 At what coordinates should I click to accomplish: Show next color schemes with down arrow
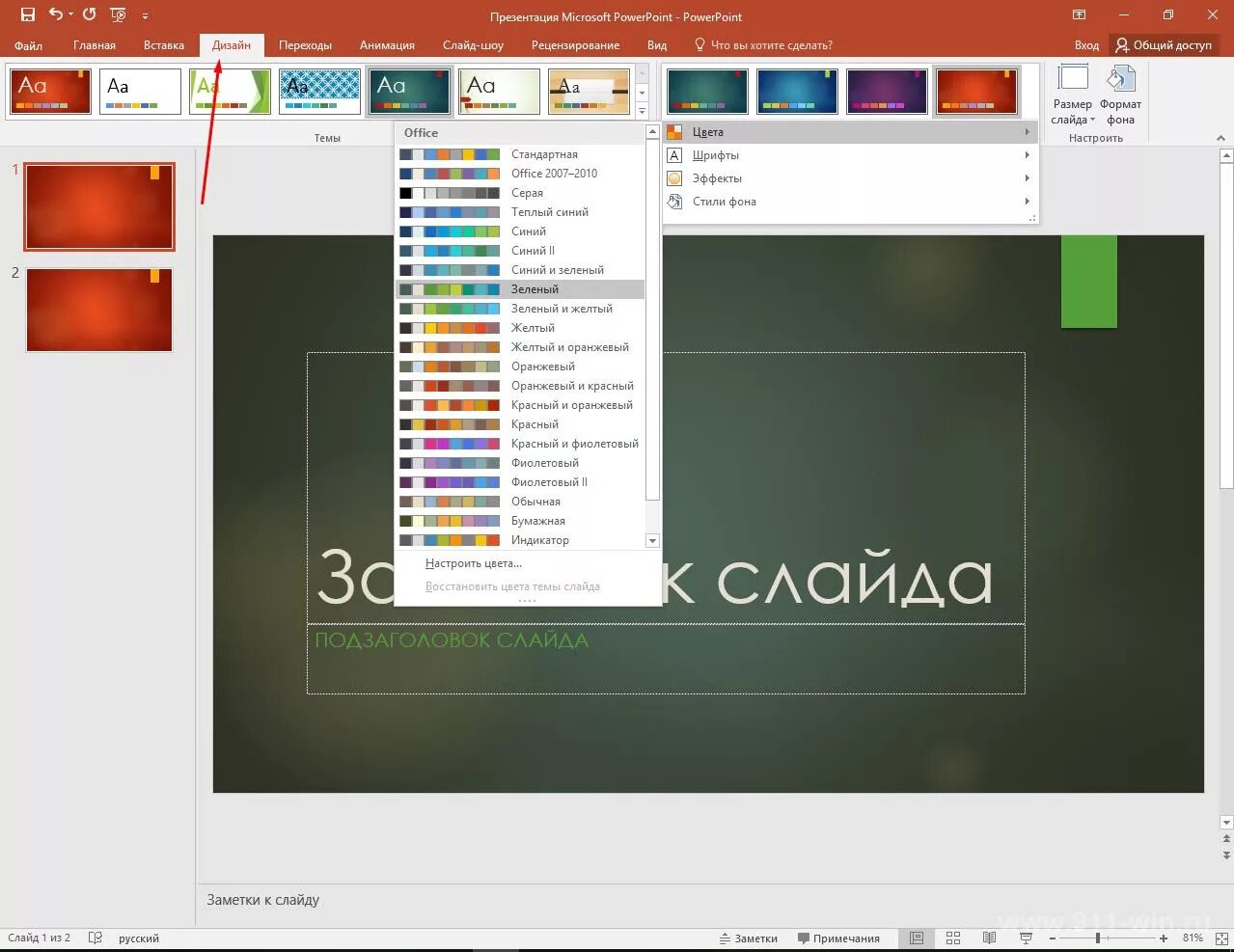point(652,541)
